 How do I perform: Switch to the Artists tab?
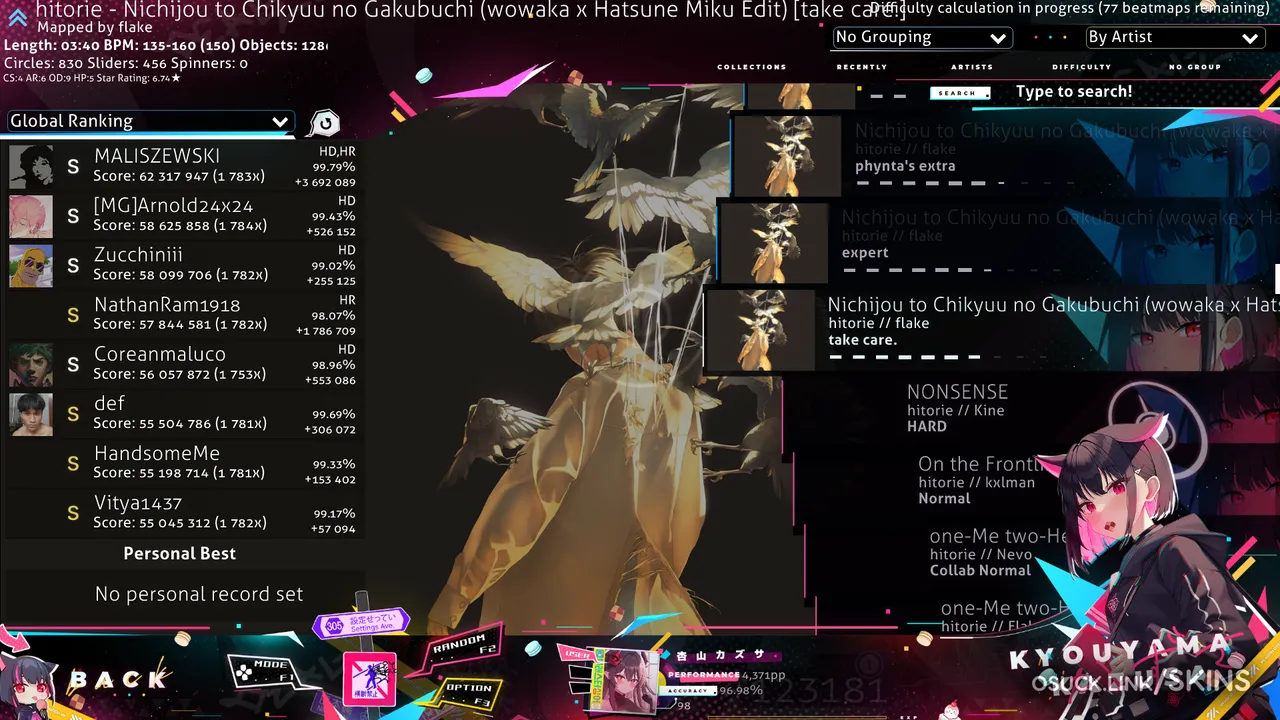972,67
